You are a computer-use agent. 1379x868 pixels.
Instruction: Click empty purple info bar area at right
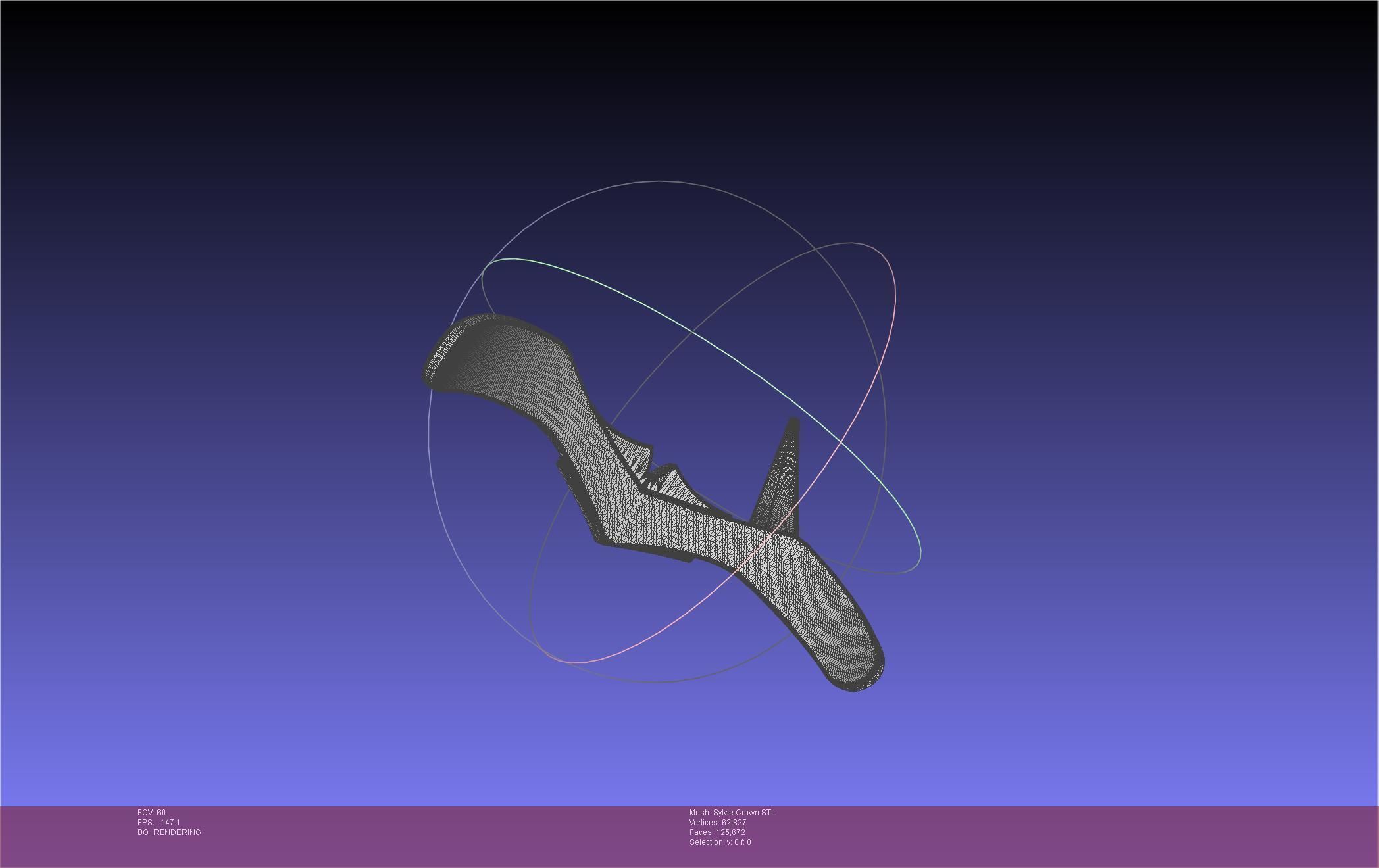click(x=1118, y=835)
